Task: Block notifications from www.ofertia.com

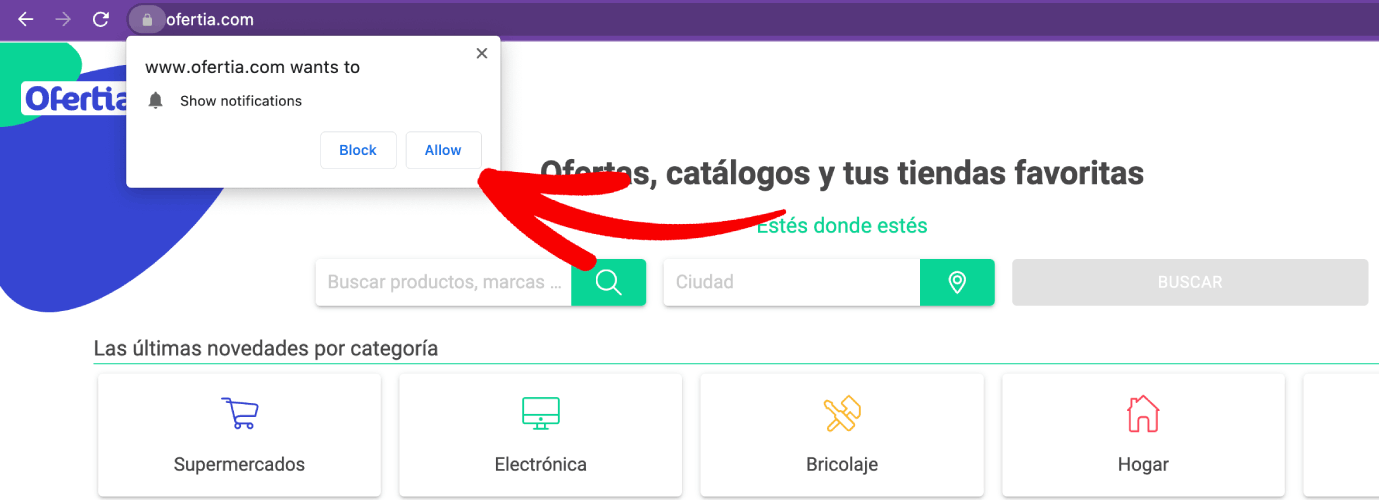Action: 358,150
